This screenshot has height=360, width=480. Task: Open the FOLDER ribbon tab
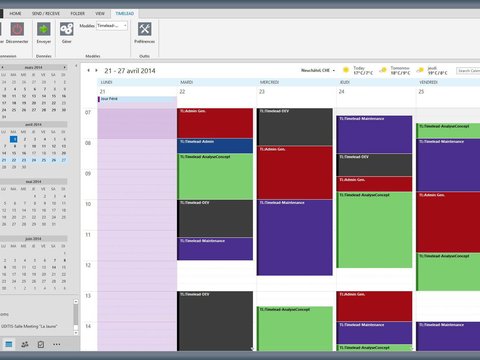point(77,13)
